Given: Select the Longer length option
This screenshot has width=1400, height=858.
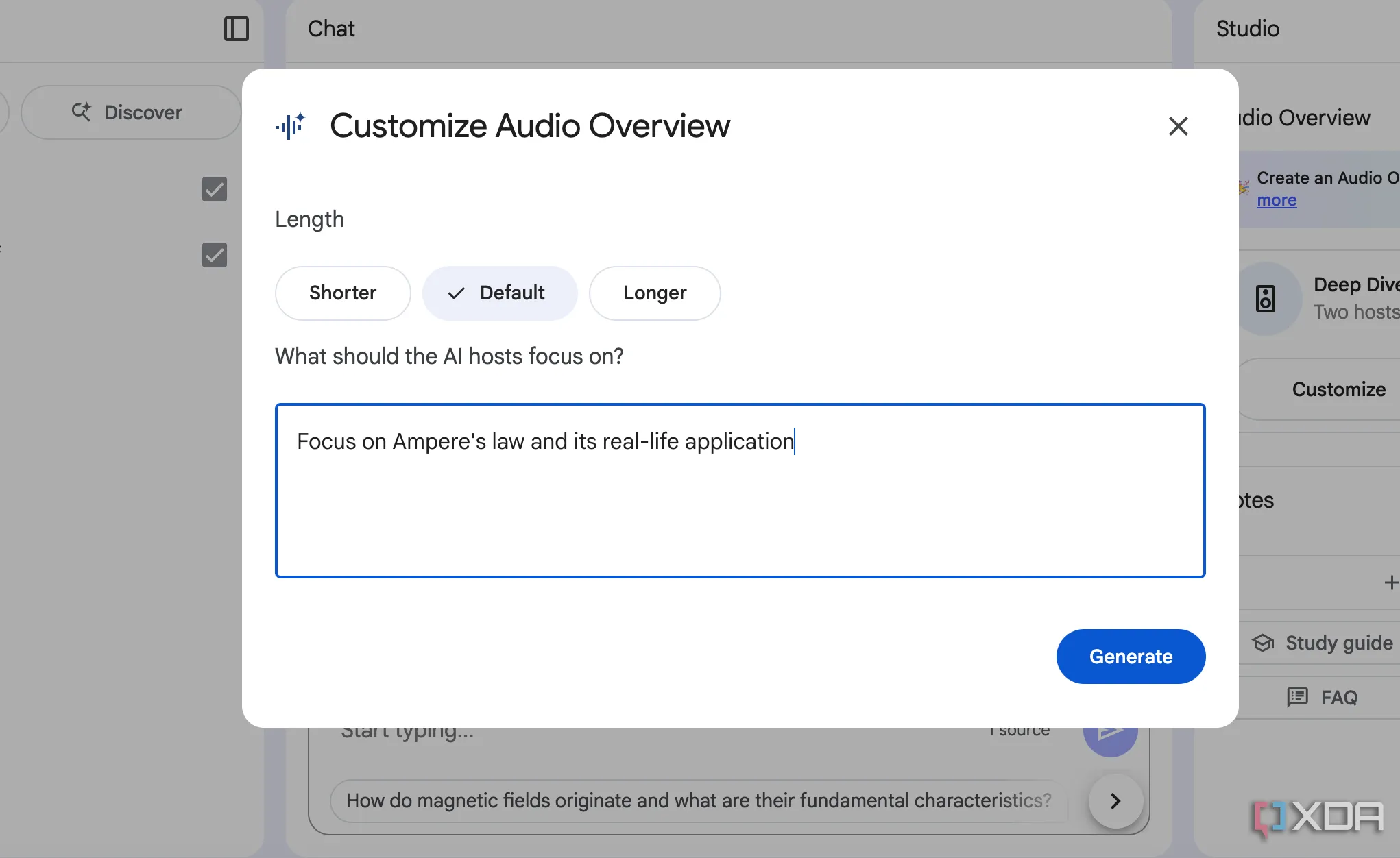Looking at the screenshot, I should 655,293.
